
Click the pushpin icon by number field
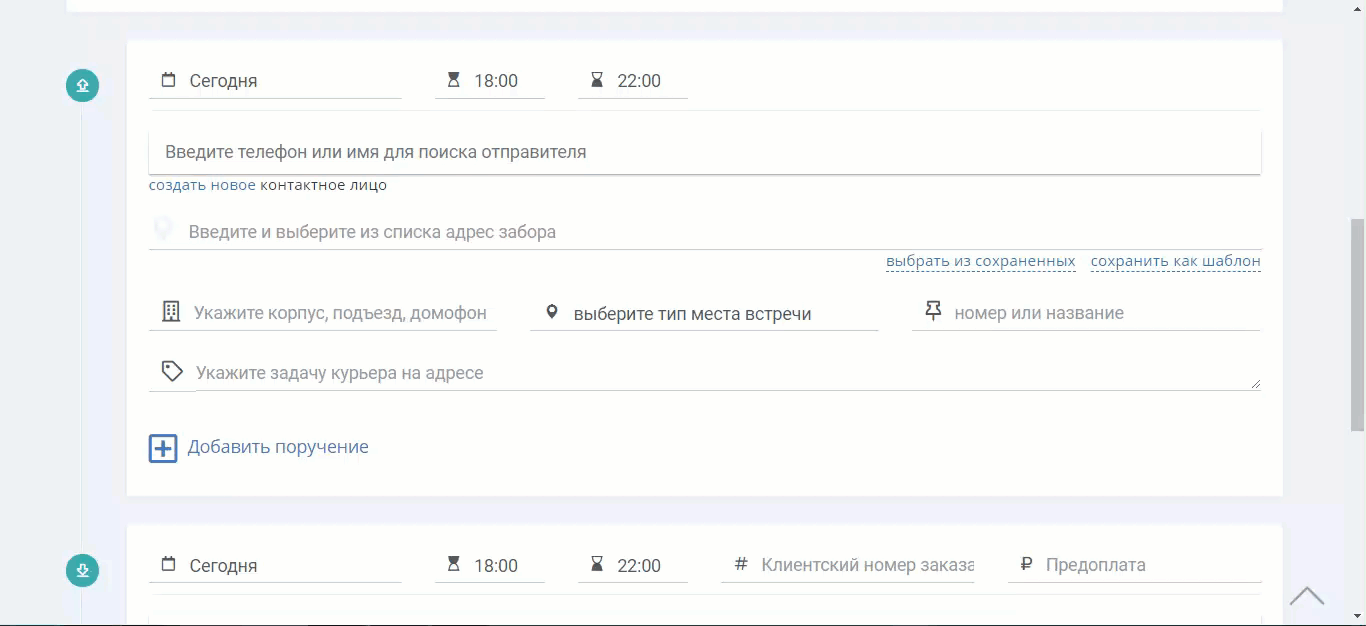934,312
